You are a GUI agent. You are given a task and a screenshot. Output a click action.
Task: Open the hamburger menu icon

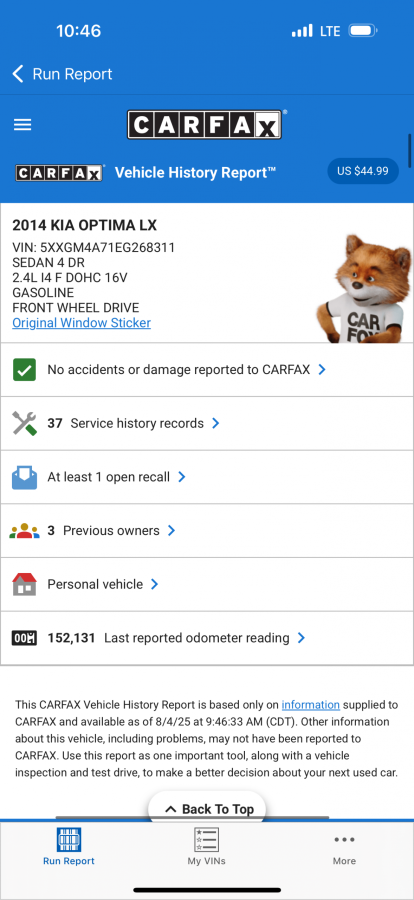point(22,125)
